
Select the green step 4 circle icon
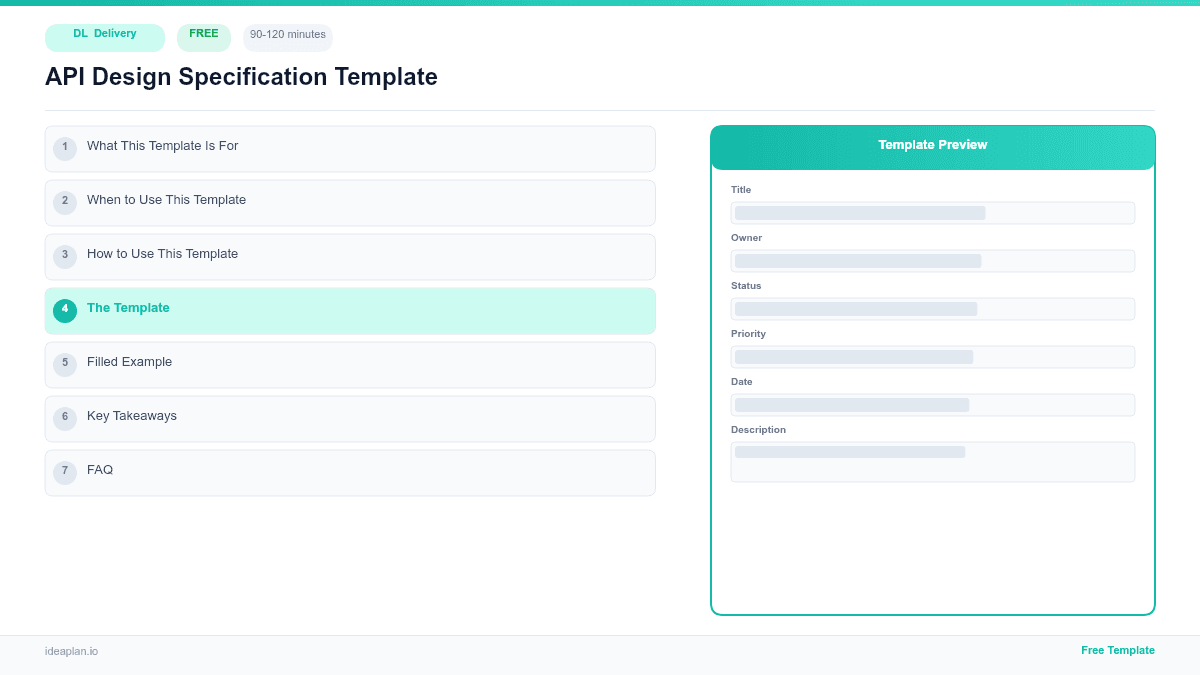point(65,310)
